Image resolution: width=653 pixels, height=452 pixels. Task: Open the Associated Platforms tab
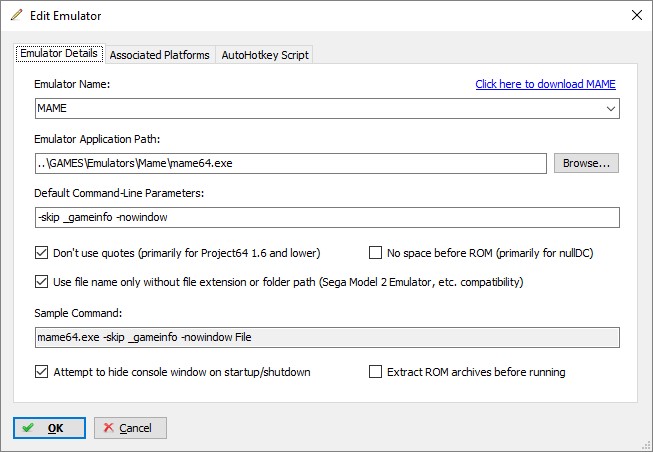pos(160,55)
